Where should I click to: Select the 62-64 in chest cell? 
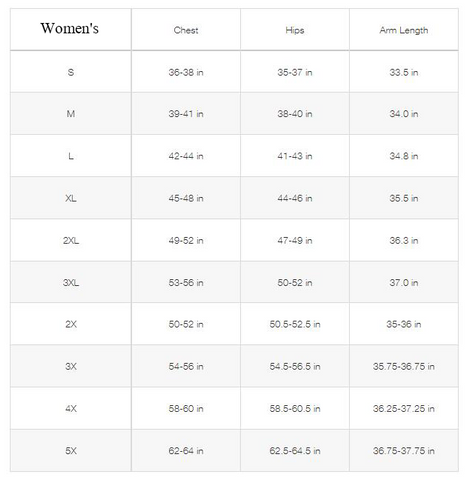coord(186,451)
